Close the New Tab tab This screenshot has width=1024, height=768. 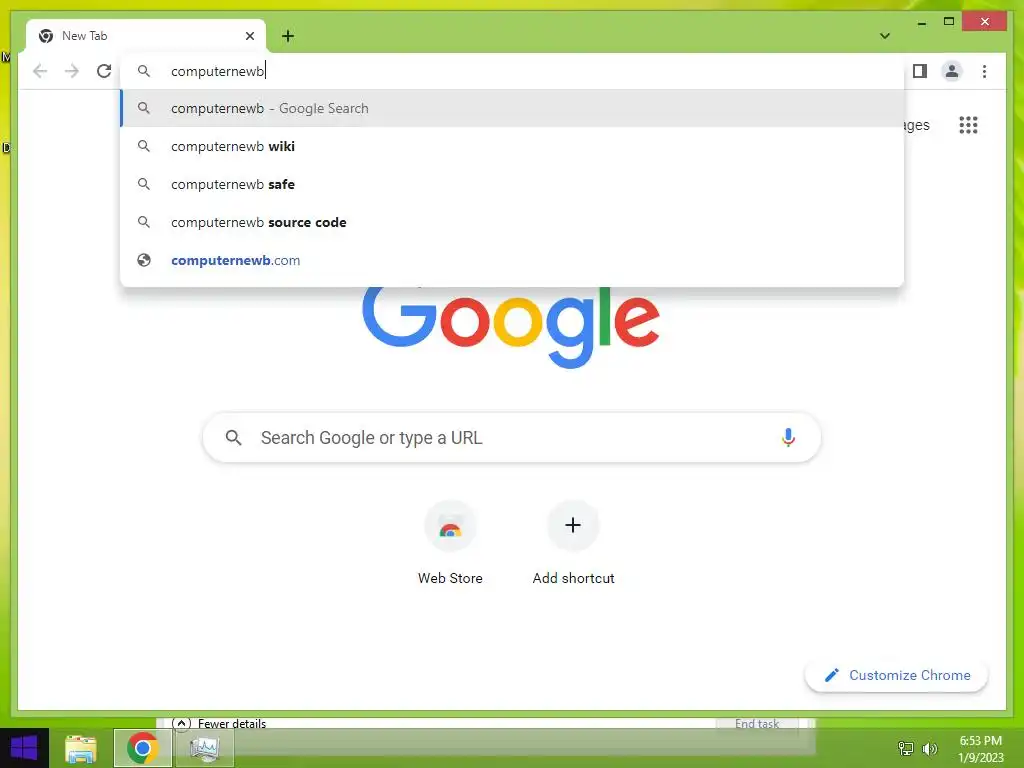(249, 36)
